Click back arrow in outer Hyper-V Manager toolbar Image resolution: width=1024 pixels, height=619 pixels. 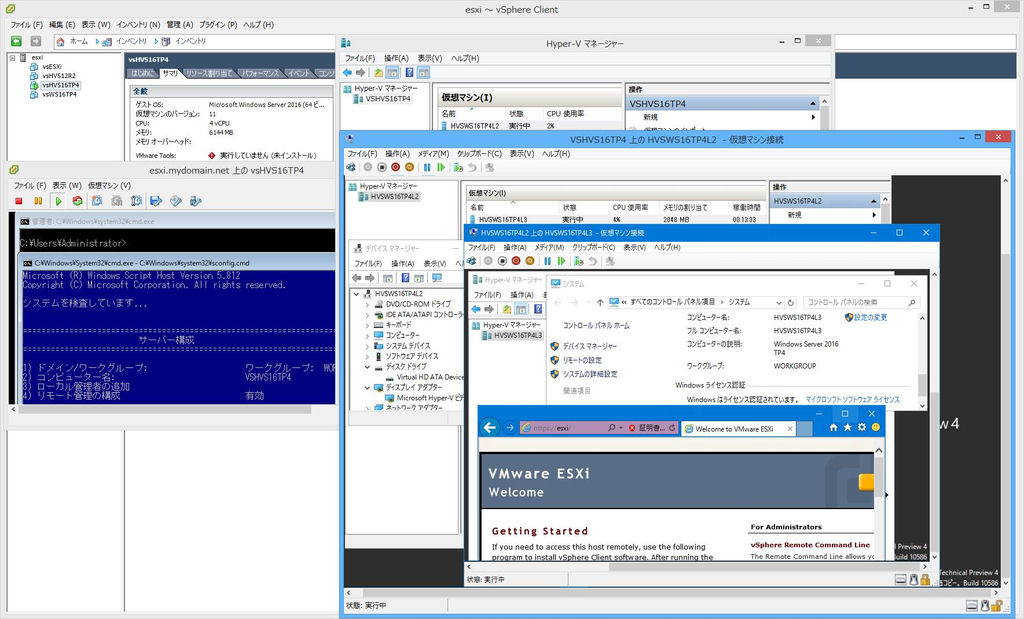(x=347, y=72)
